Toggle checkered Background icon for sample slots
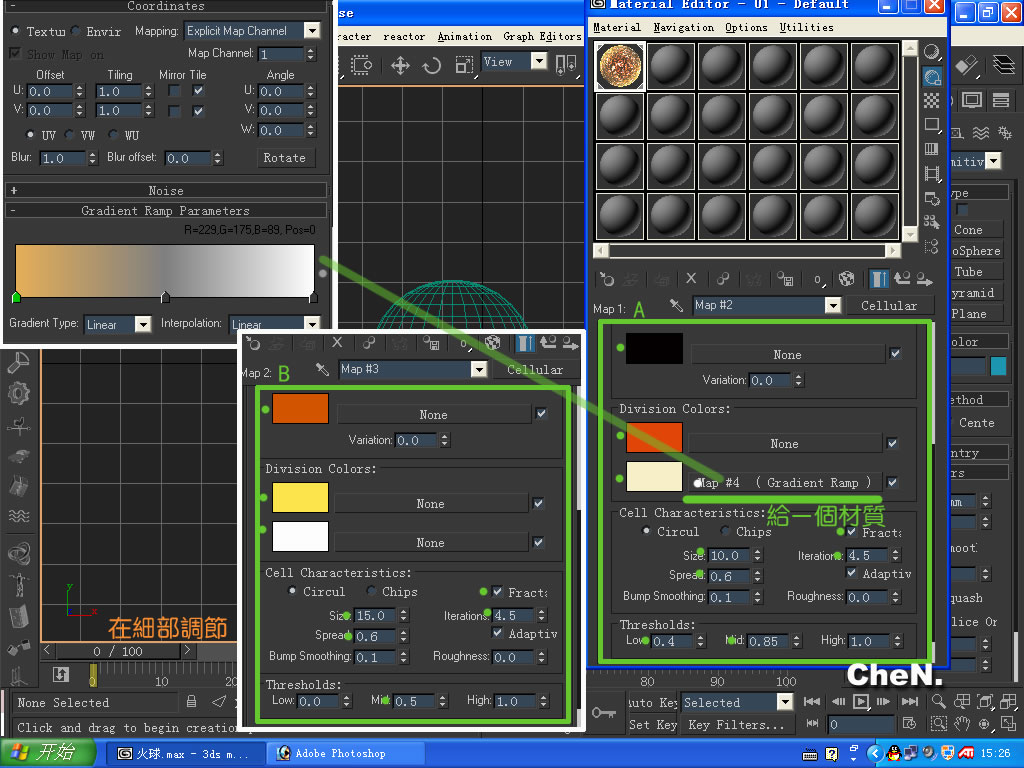The height and width of the screenshot is (768, 1024). (x=932, y=100)
